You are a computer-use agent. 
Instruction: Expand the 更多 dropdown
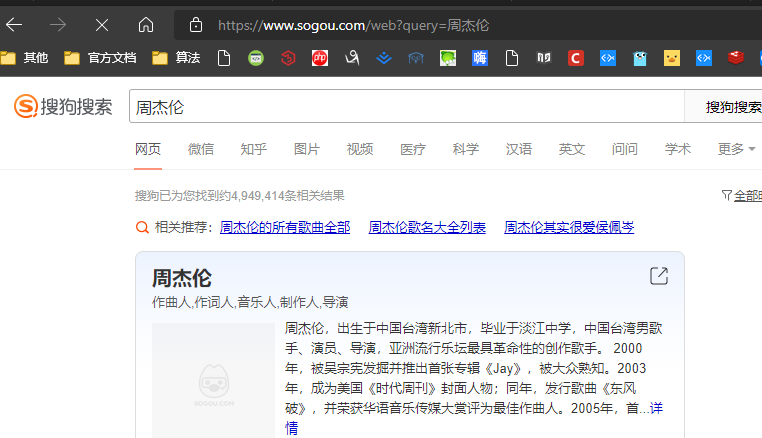[x=736, y=149]
